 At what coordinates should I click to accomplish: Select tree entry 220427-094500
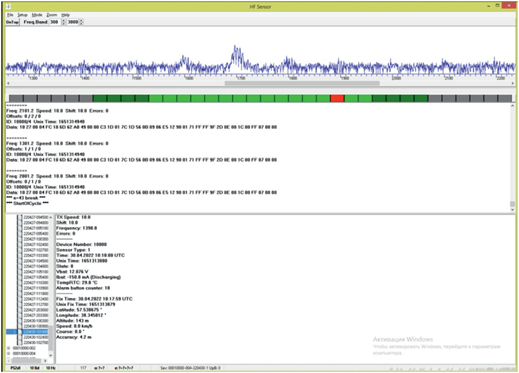[x=36, y=217]
